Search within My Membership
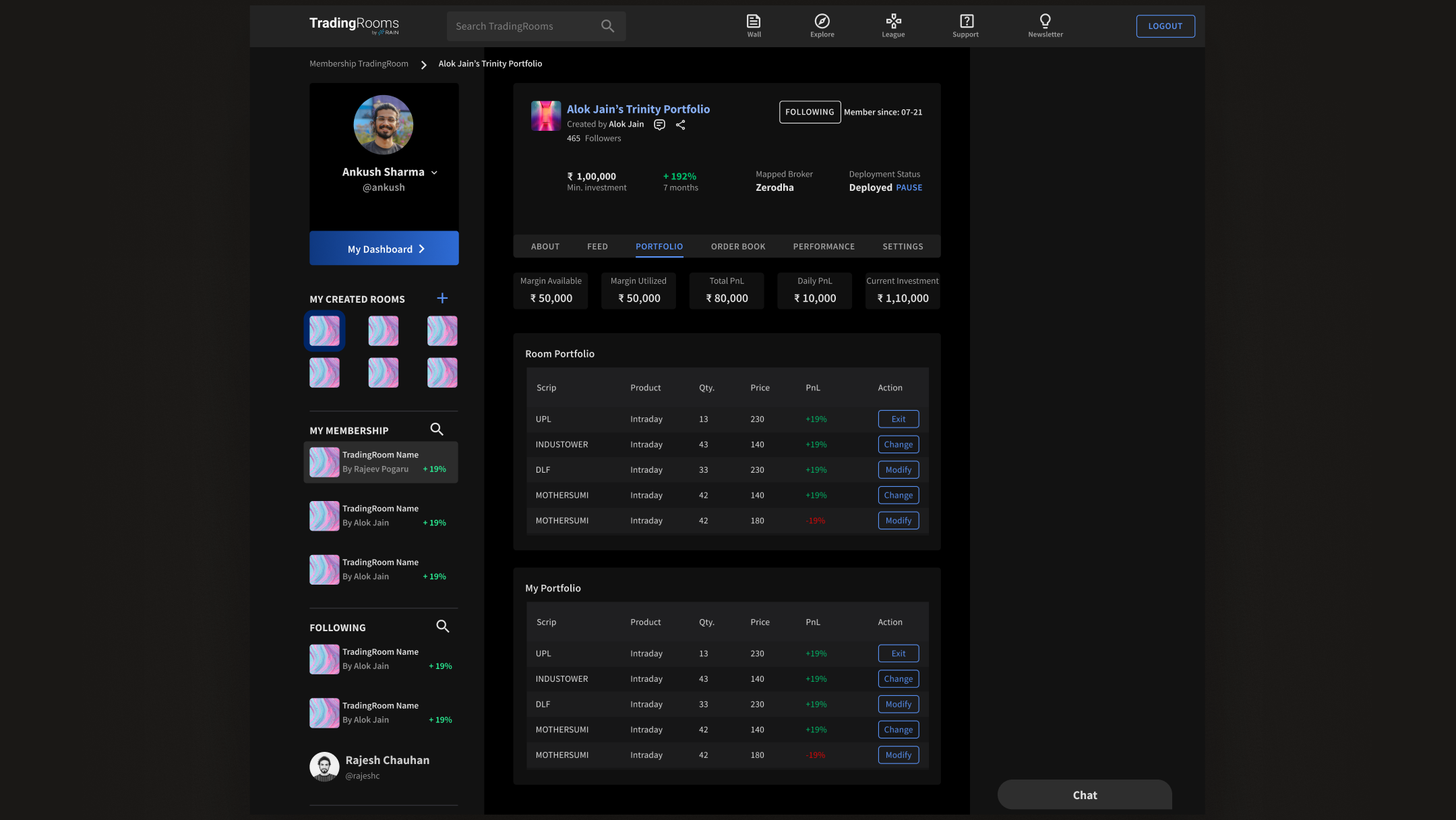1456x820 pixels. point(437,430)
